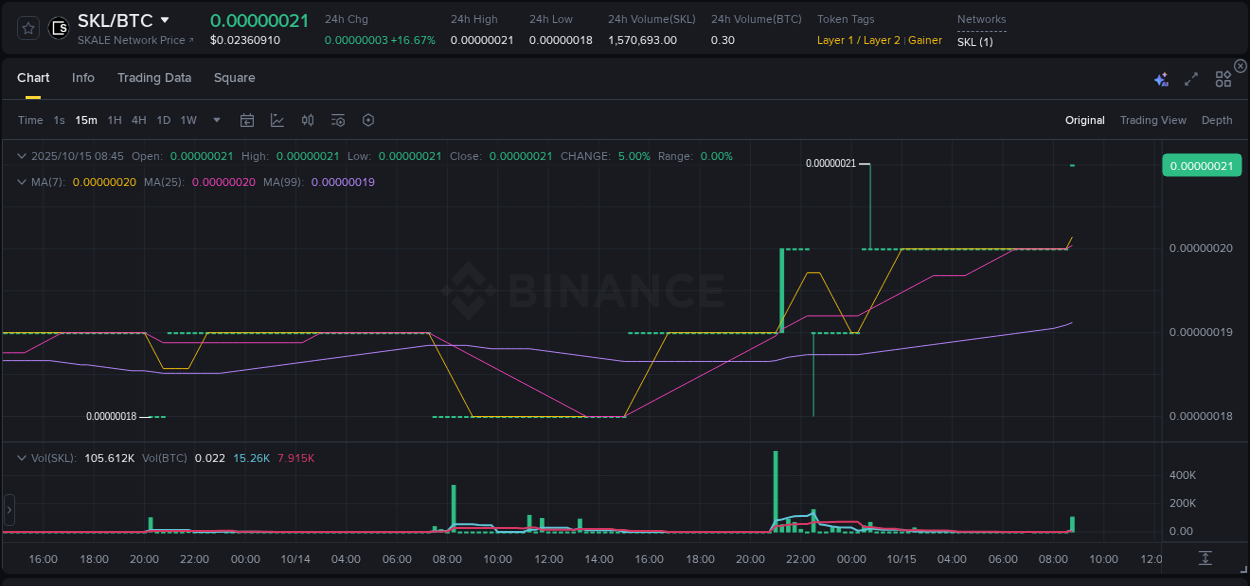Switch chart to Trading View mode

[x=1153, y=120]
